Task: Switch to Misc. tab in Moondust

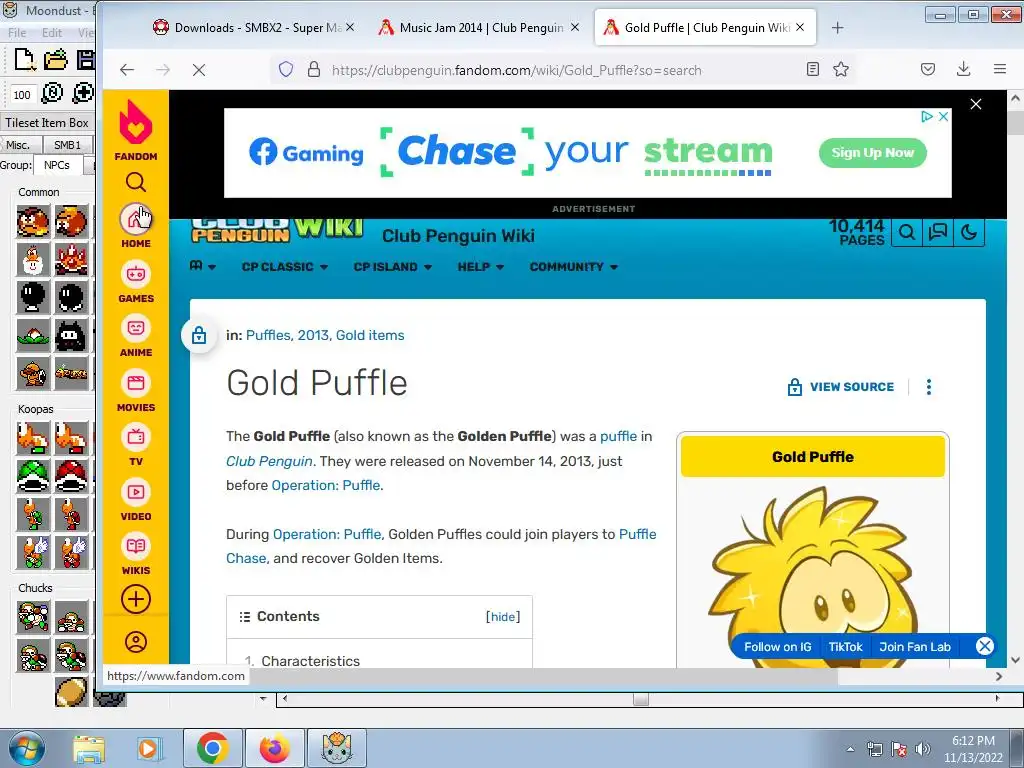Action: click(x=19, y=145)
